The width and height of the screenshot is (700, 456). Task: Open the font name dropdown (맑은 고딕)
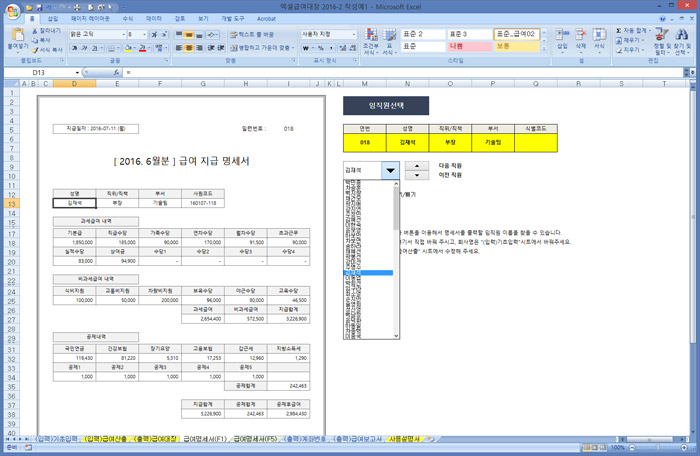(x=124, y=34)
